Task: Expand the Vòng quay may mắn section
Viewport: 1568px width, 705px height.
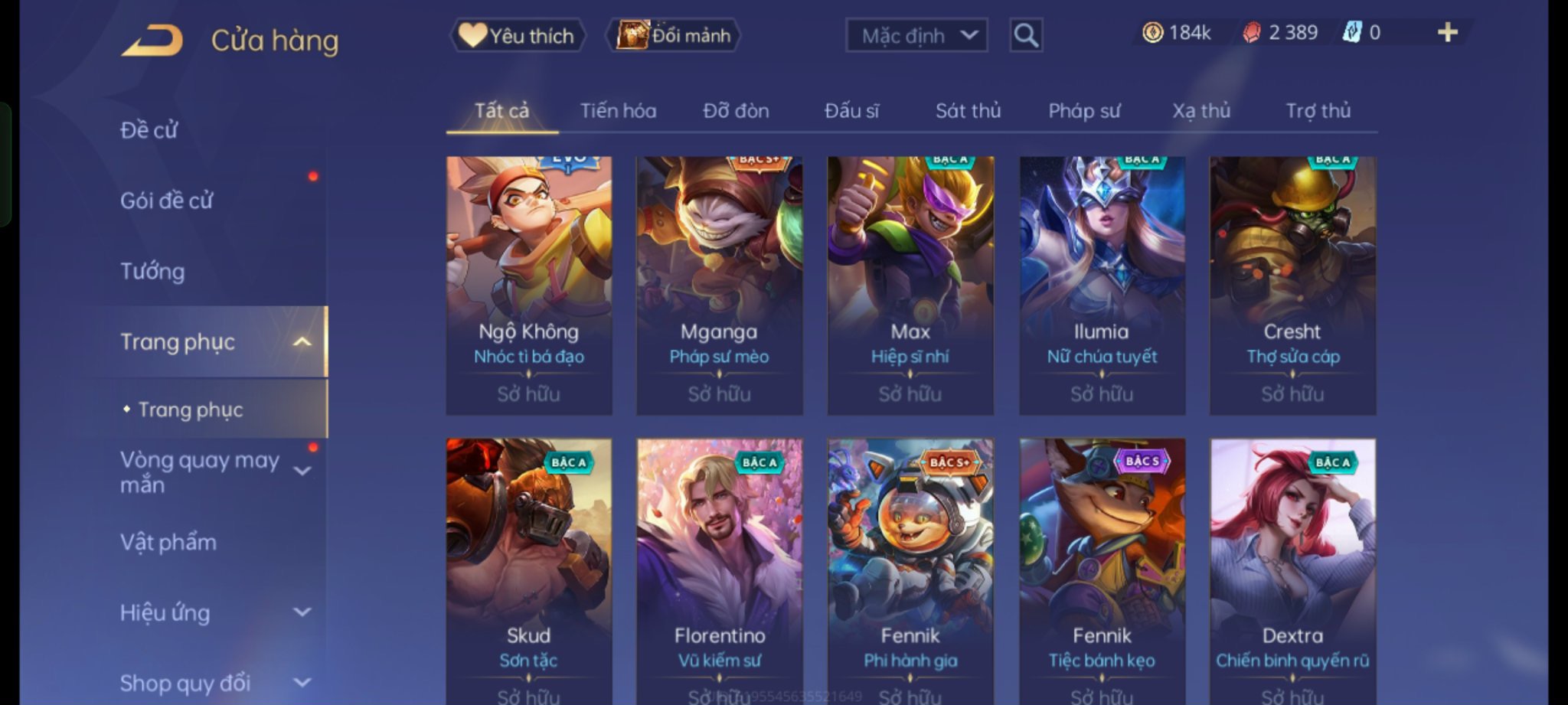Action: [302, 472]
